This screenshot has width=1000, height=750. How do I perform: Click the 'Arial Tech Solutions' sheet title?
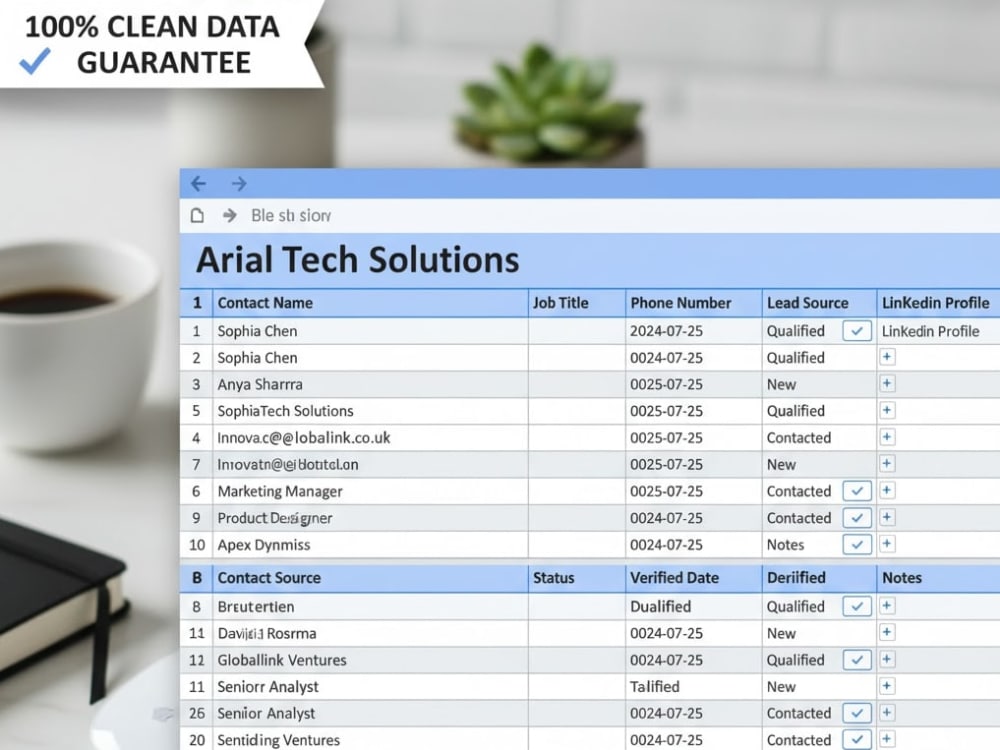[x=358, y=260]
